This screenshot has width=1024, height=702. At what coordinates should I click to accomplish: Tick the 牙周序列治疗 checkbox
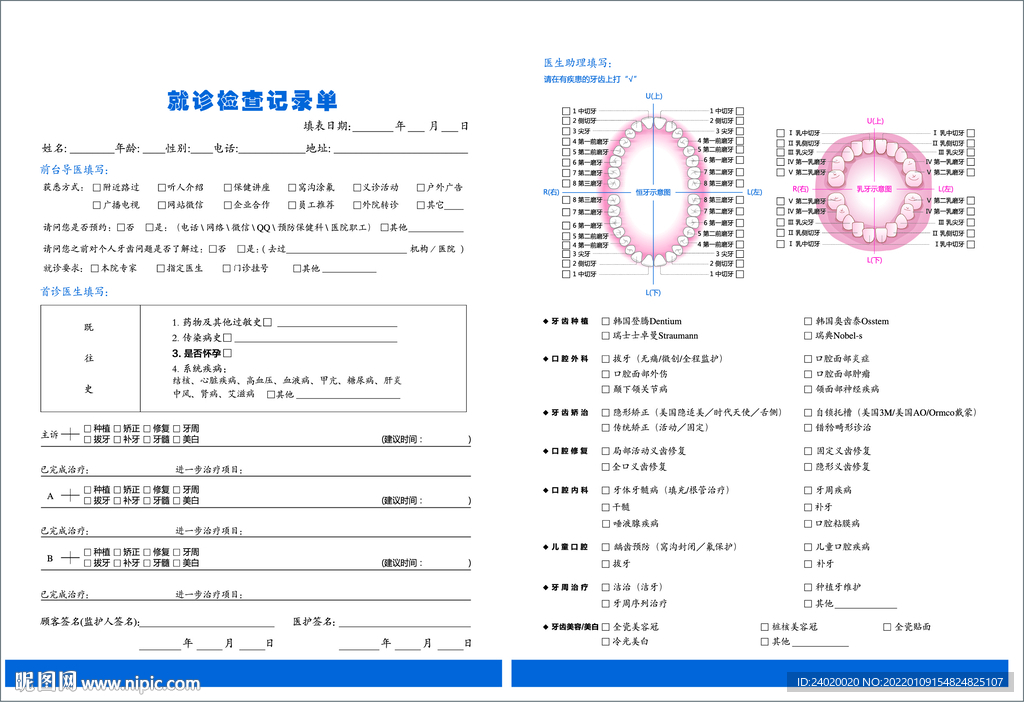605,604
